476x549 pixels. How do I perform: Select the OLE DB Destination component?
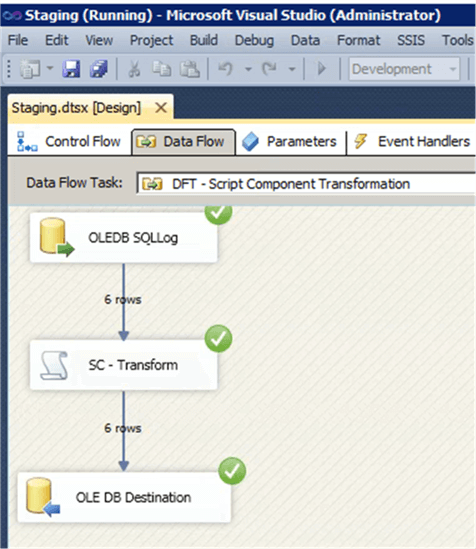click(124, 497)
